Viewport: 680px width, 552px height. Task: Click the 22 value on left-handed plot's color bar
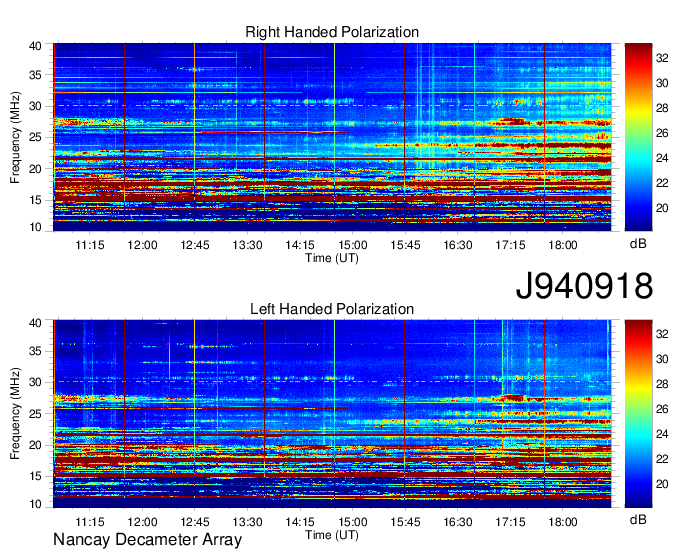pos(662,459)
